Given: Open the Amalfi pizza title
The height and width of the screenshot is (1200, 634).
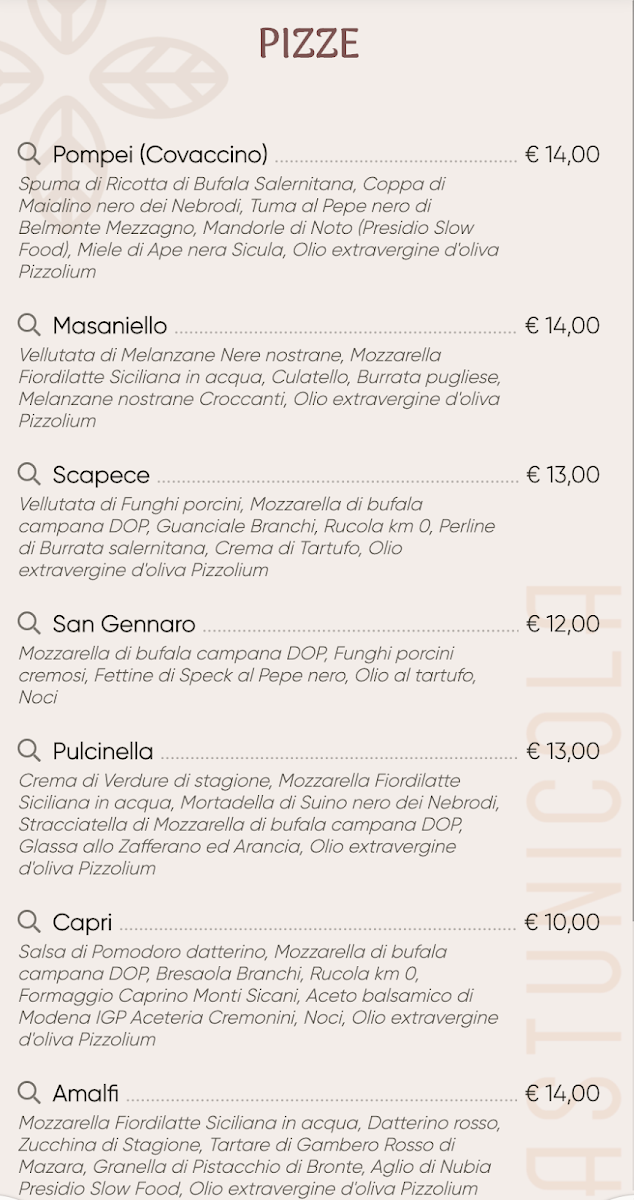Looking at the screenshot, I should point(86,1094).
